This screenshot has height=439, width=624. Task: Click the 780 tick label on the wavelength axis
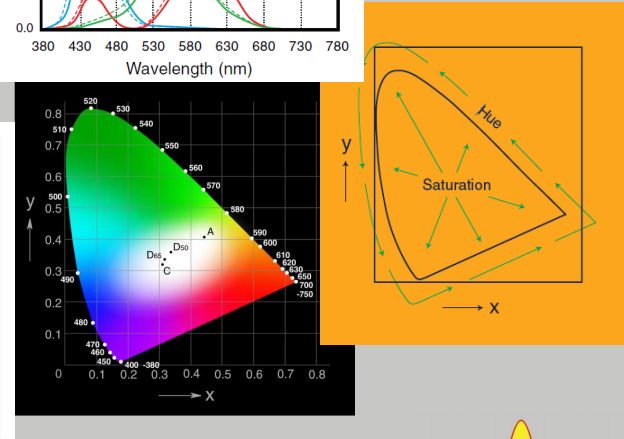tap(337, 47)
